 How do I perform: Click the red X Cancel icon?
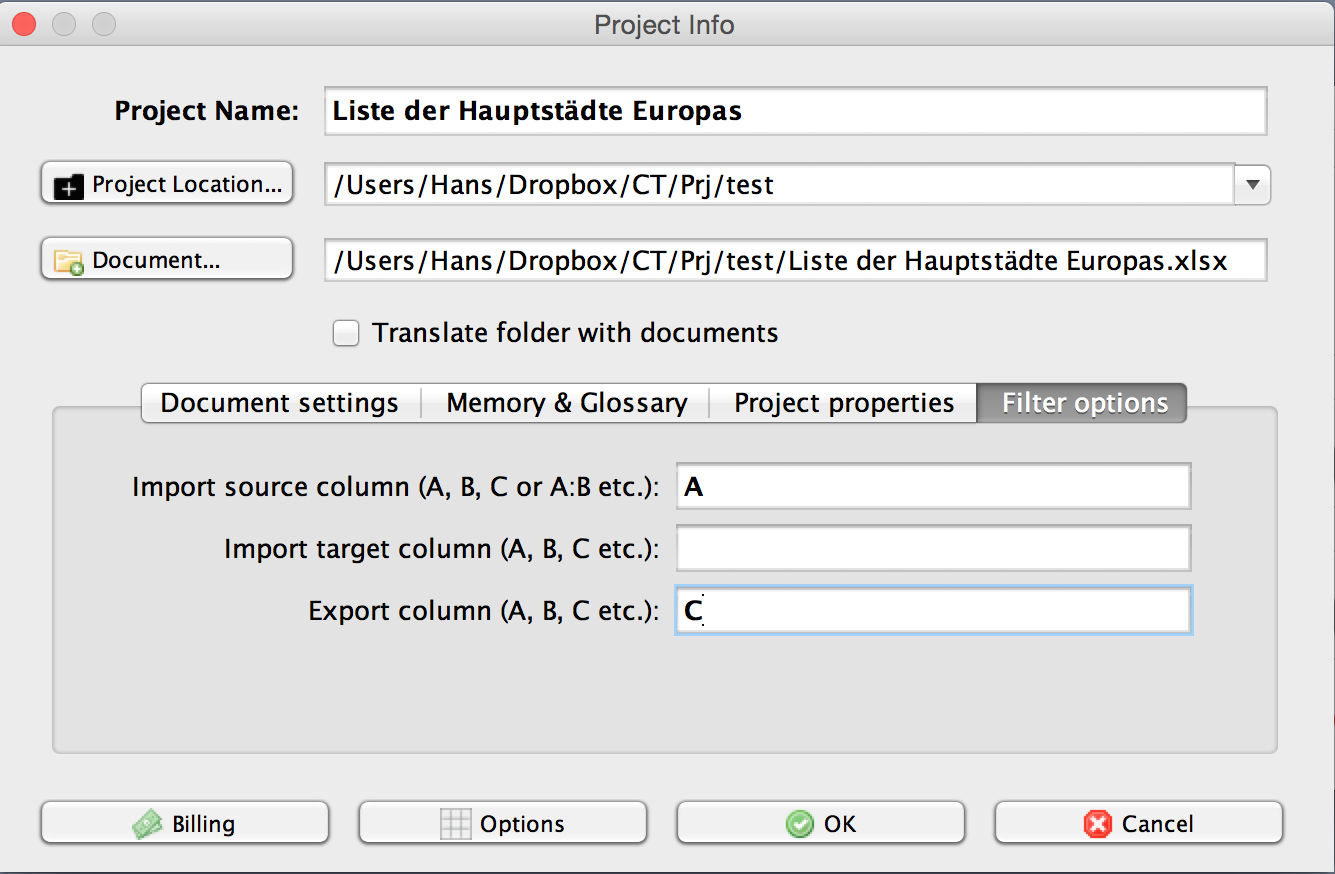(1097, 824)
